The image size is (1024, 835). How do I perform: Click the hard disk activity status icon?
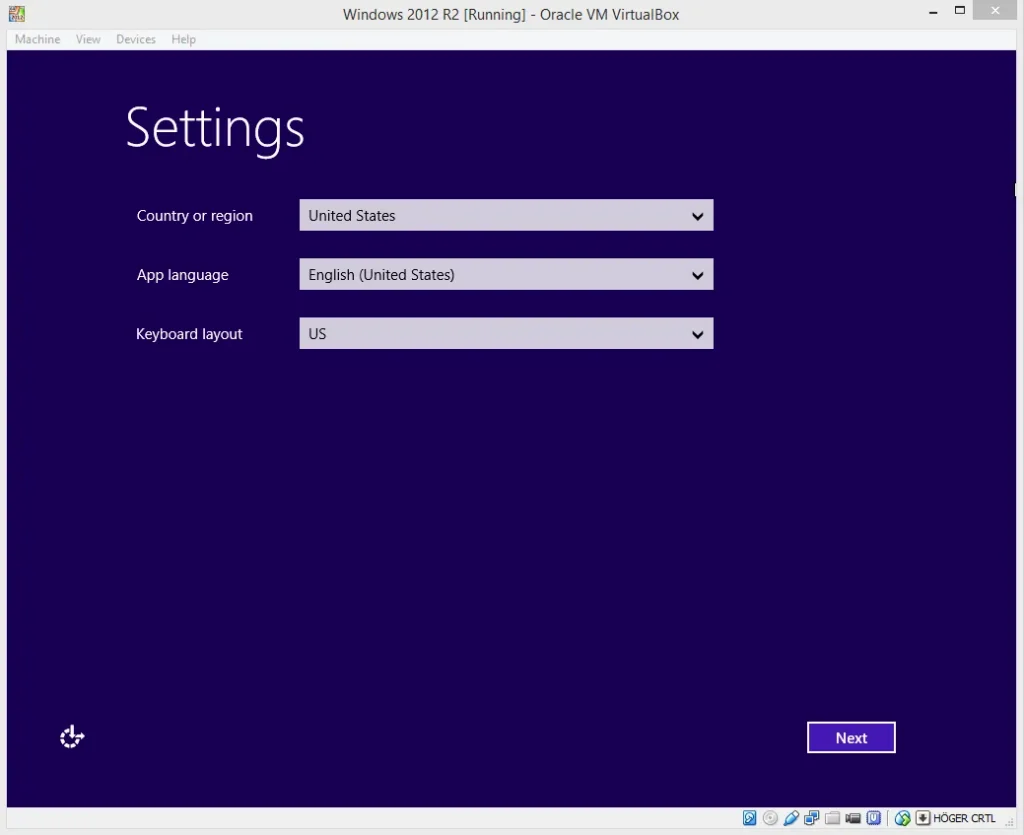coord(750,818)
